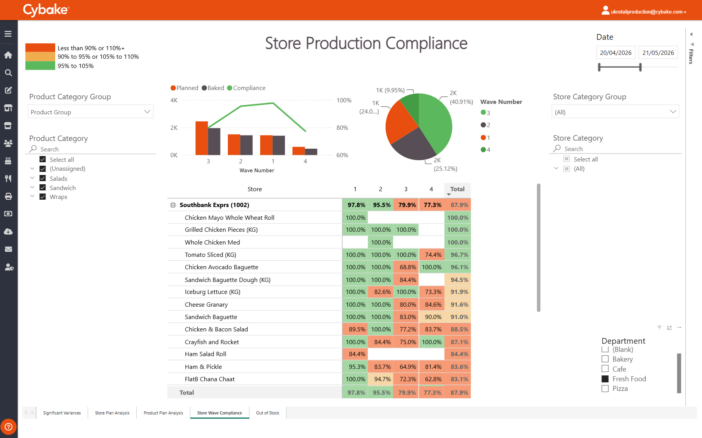Screen dimensions: 702x438
Task: Switch to Out of Stock tab
Action: tap(268, 413)
